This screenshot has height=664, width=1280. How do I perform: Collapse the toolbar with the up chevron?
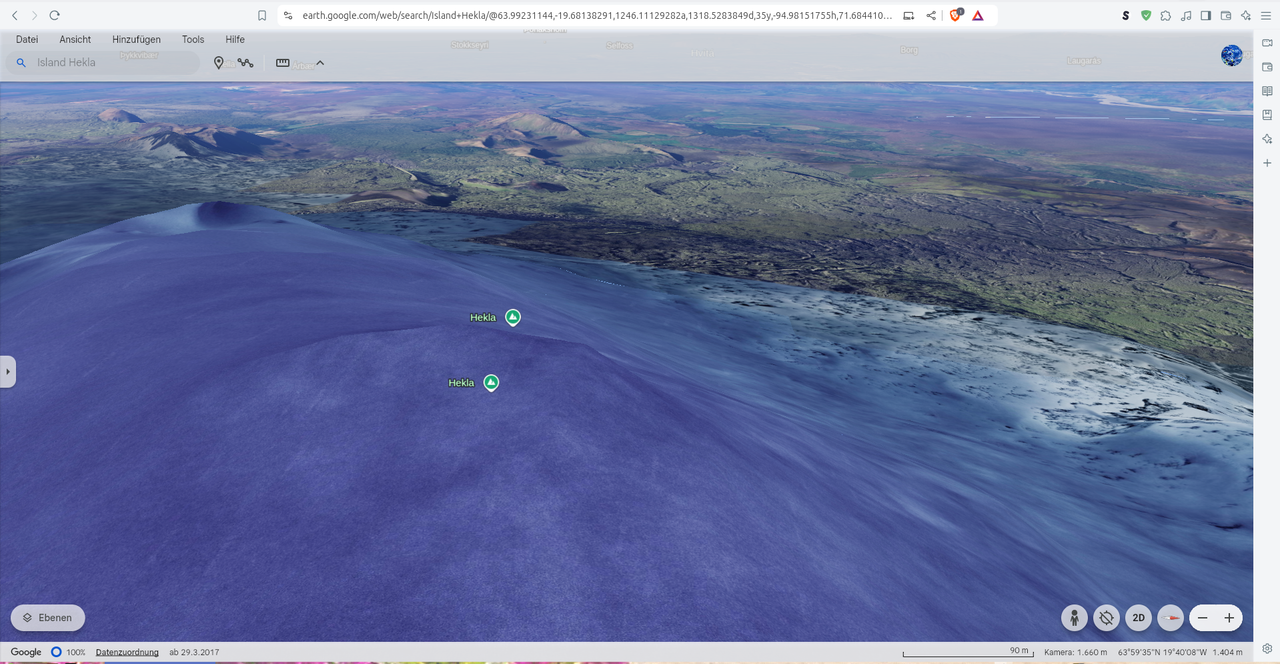pyautogui.click(x=320, y=63)
